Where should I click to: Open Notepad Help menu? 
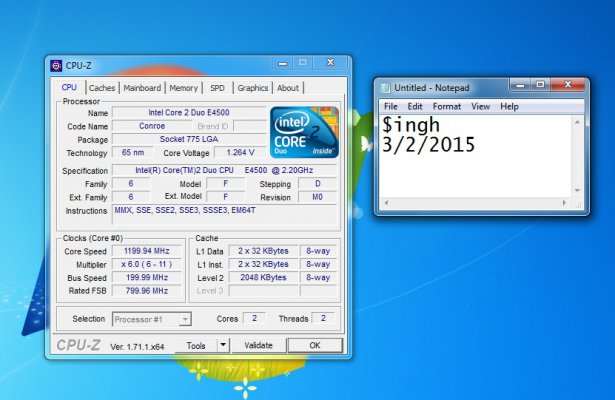[509, 106]
